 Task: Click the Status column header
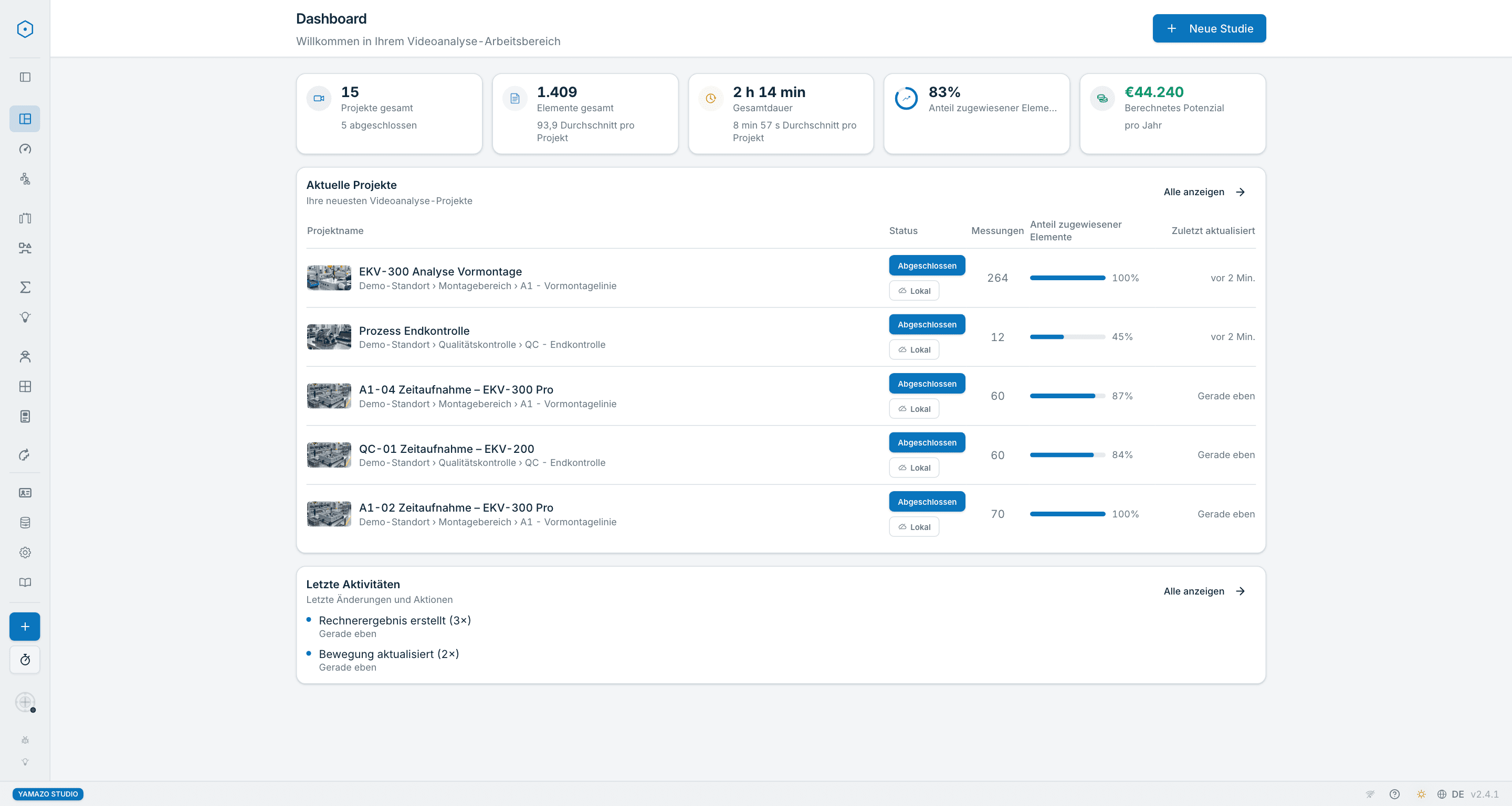point(903,230)
